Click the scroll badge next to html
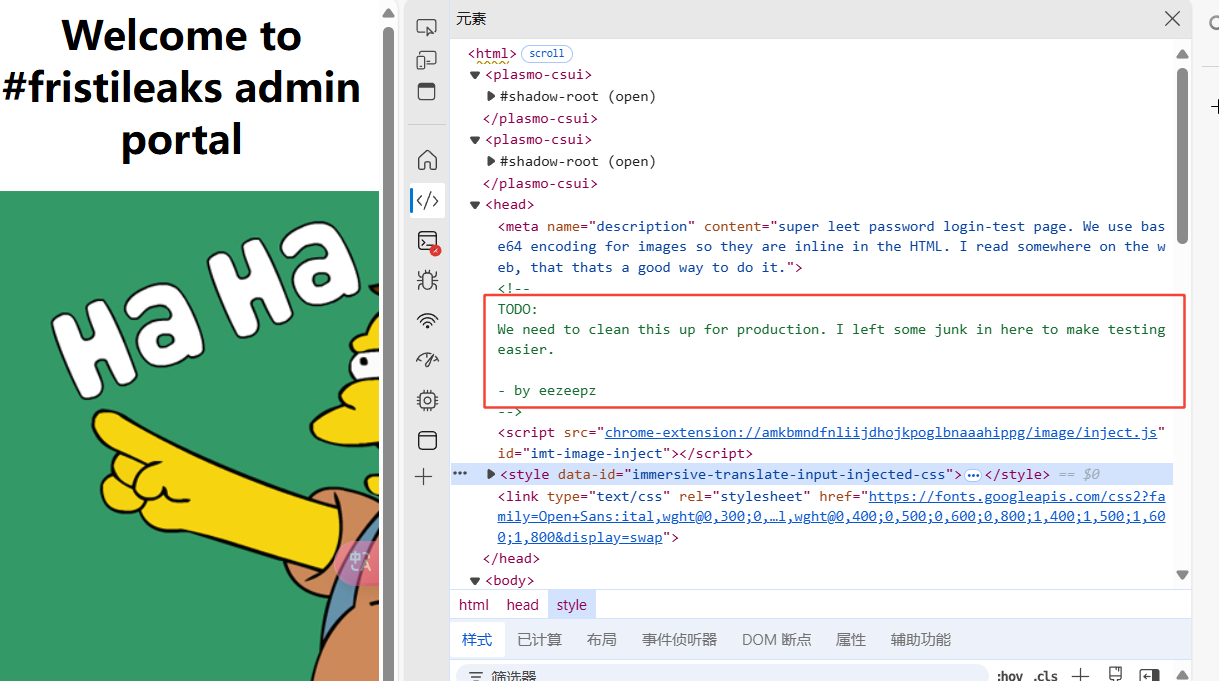The height and width of the screenshot is (681, 1219). point(547,54)
